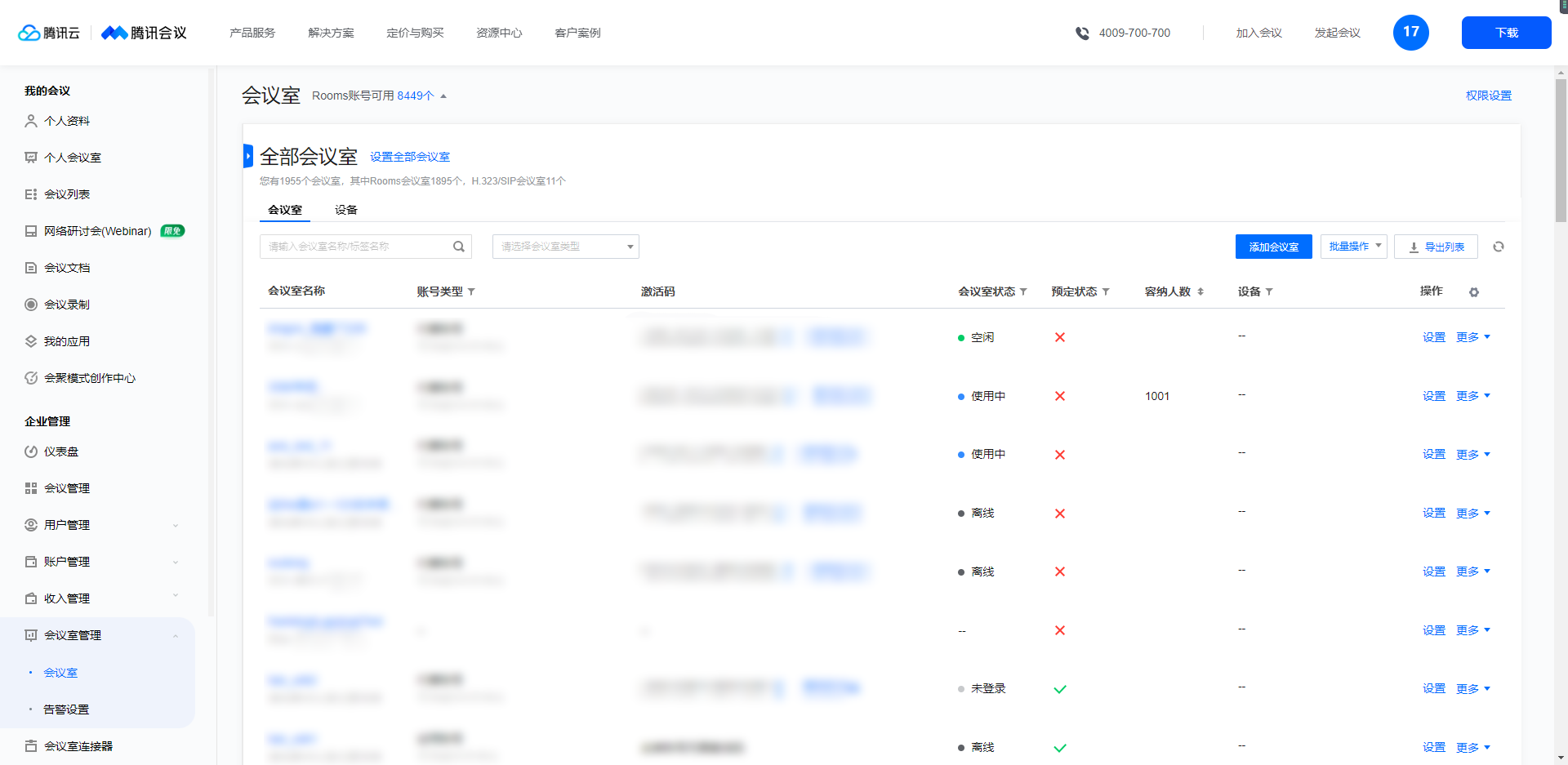Refresh the meeting room list
Viewport: 1568px width, 765px height.
1499,247
